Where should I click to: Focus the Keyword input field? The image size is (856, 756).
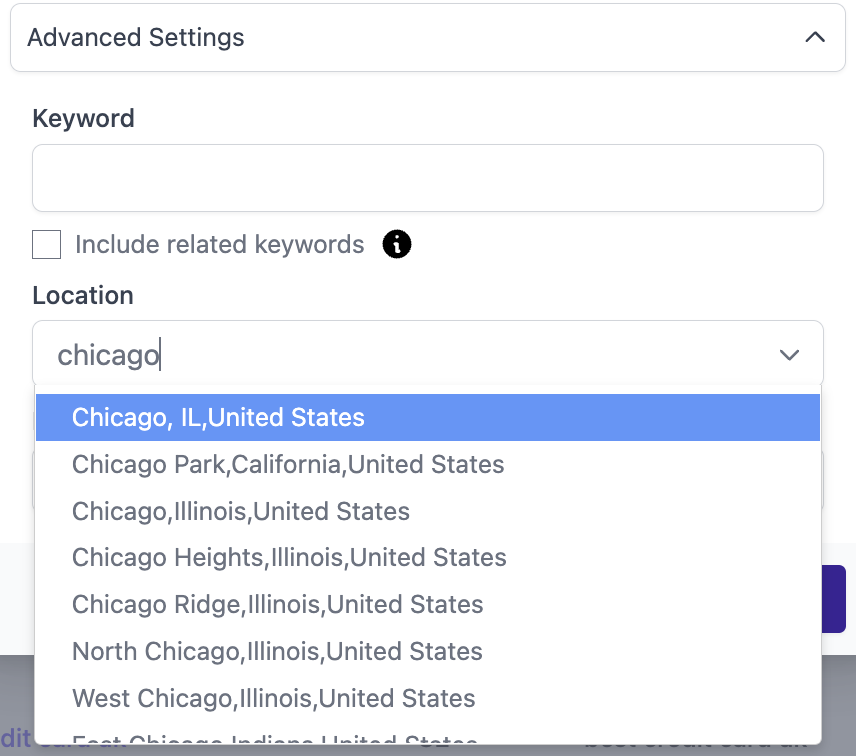[427, 178]
